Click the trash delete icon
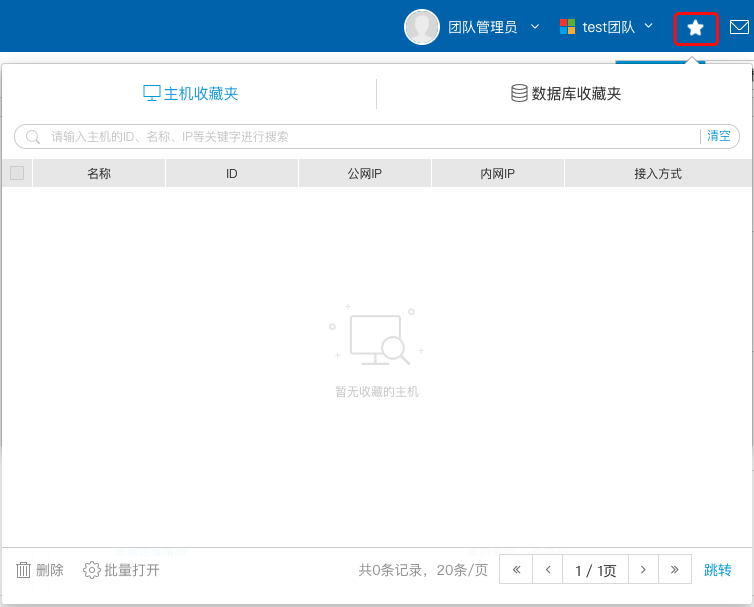This screenshot has width=754, height=607. (x=24, y=570)
